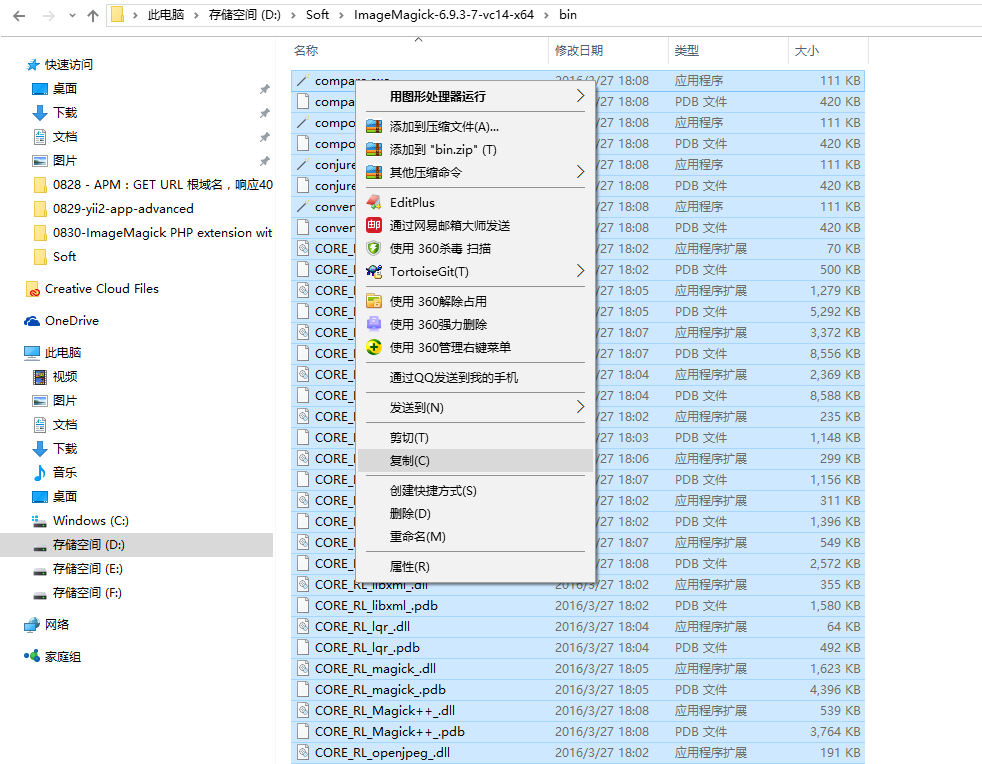
Task: Select 重命名(M) in the context menu
Action: (x=475, y=537)
